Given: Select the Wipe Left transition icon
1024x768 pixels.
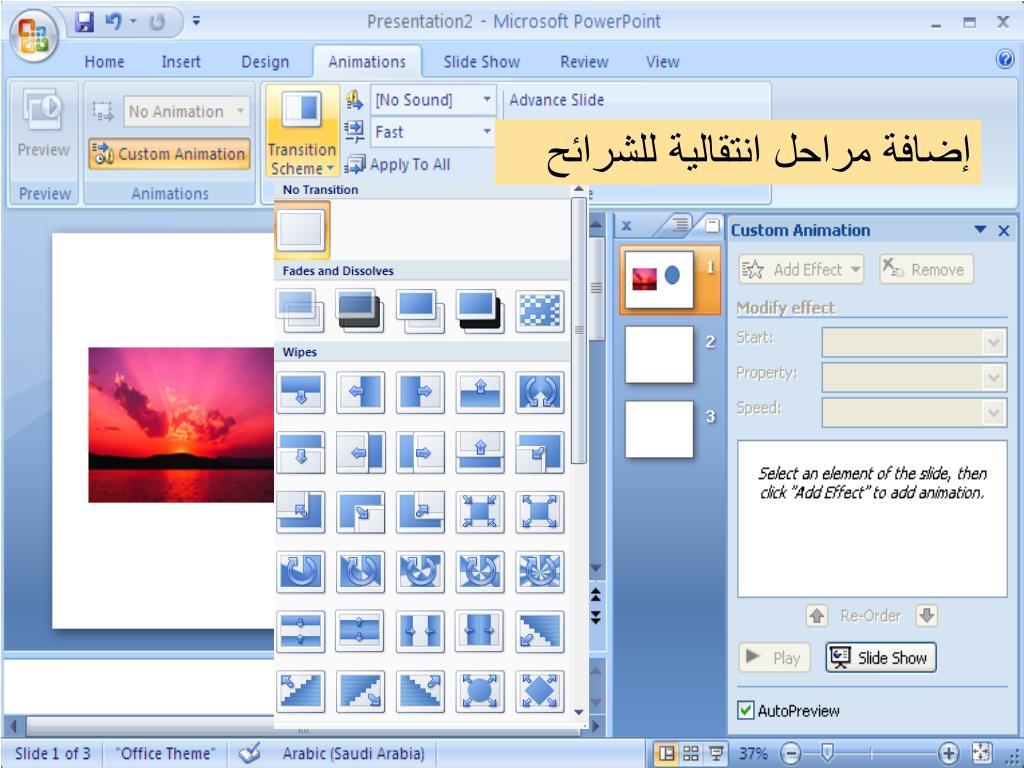Looking at the screenshot, I should [x=360, y=392].
